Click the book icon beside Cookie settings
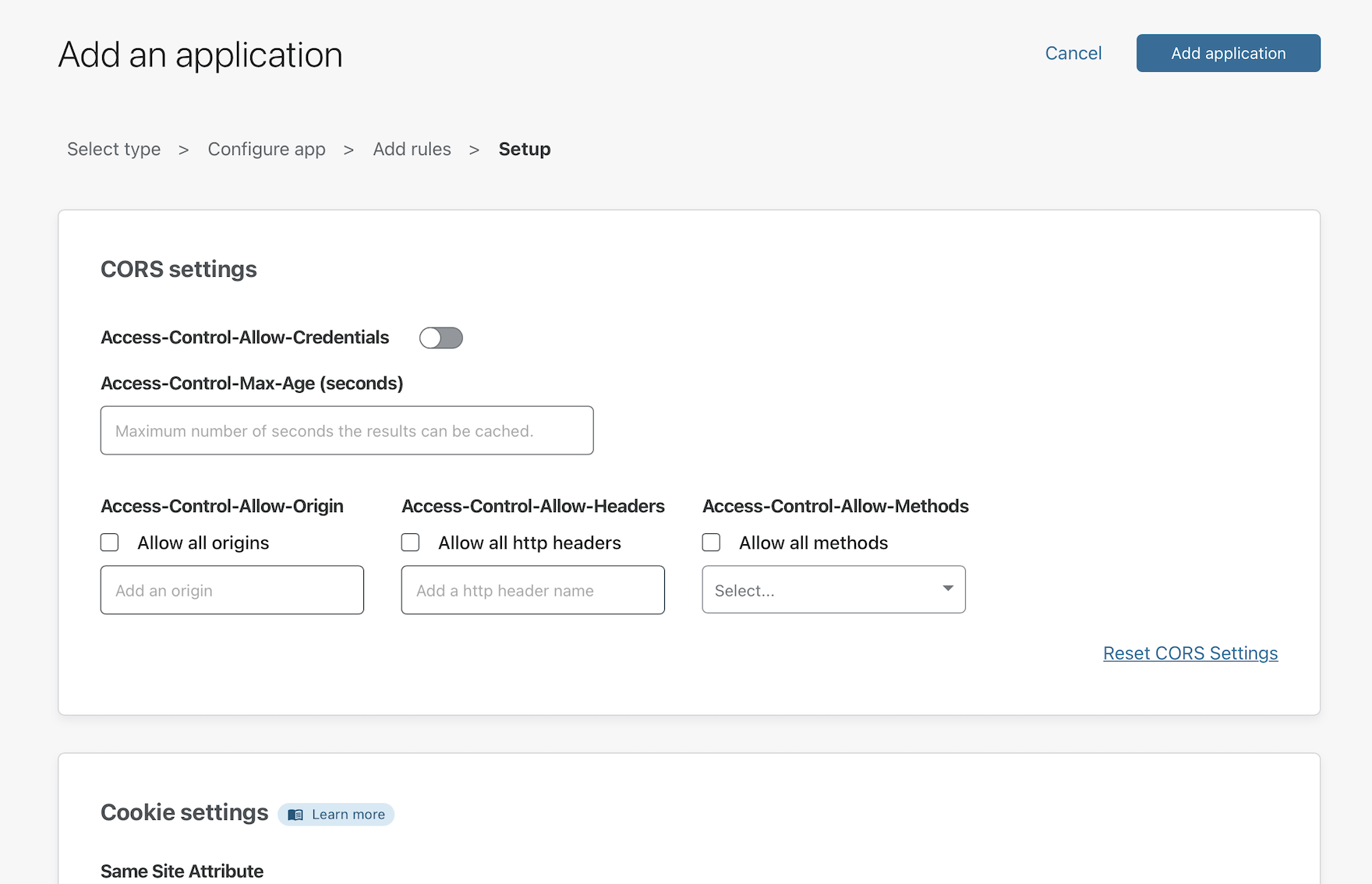 point(295,815)
